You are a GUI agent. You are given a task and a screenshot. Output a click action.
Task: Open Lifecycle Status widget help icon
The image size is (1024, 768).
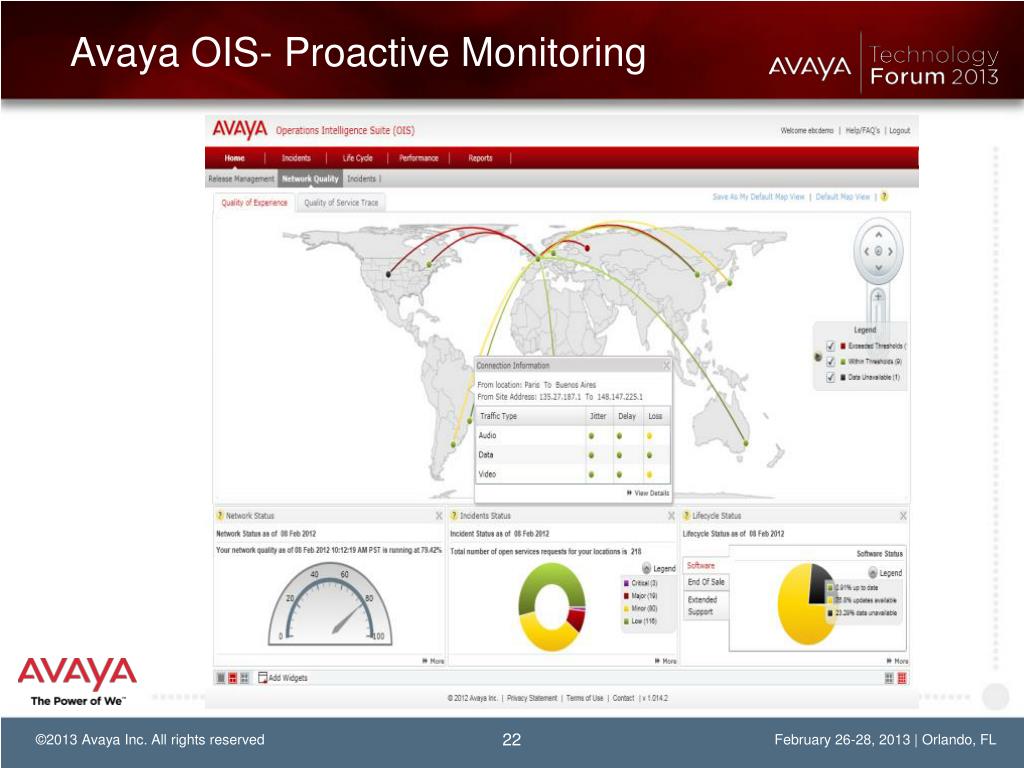point(686,515)
